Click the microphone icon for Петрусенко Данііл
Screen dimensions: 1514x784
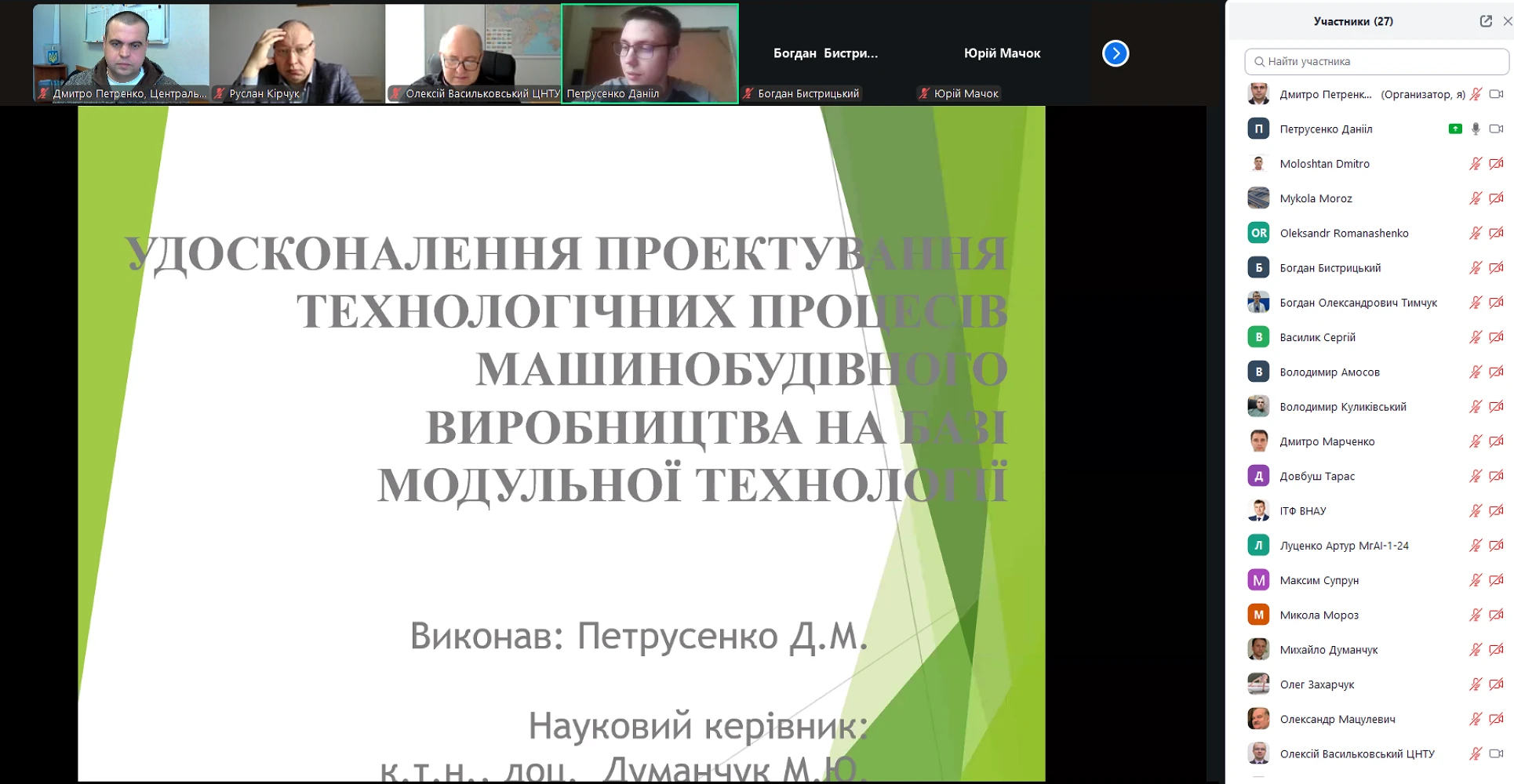click(x=1476, y=129)
